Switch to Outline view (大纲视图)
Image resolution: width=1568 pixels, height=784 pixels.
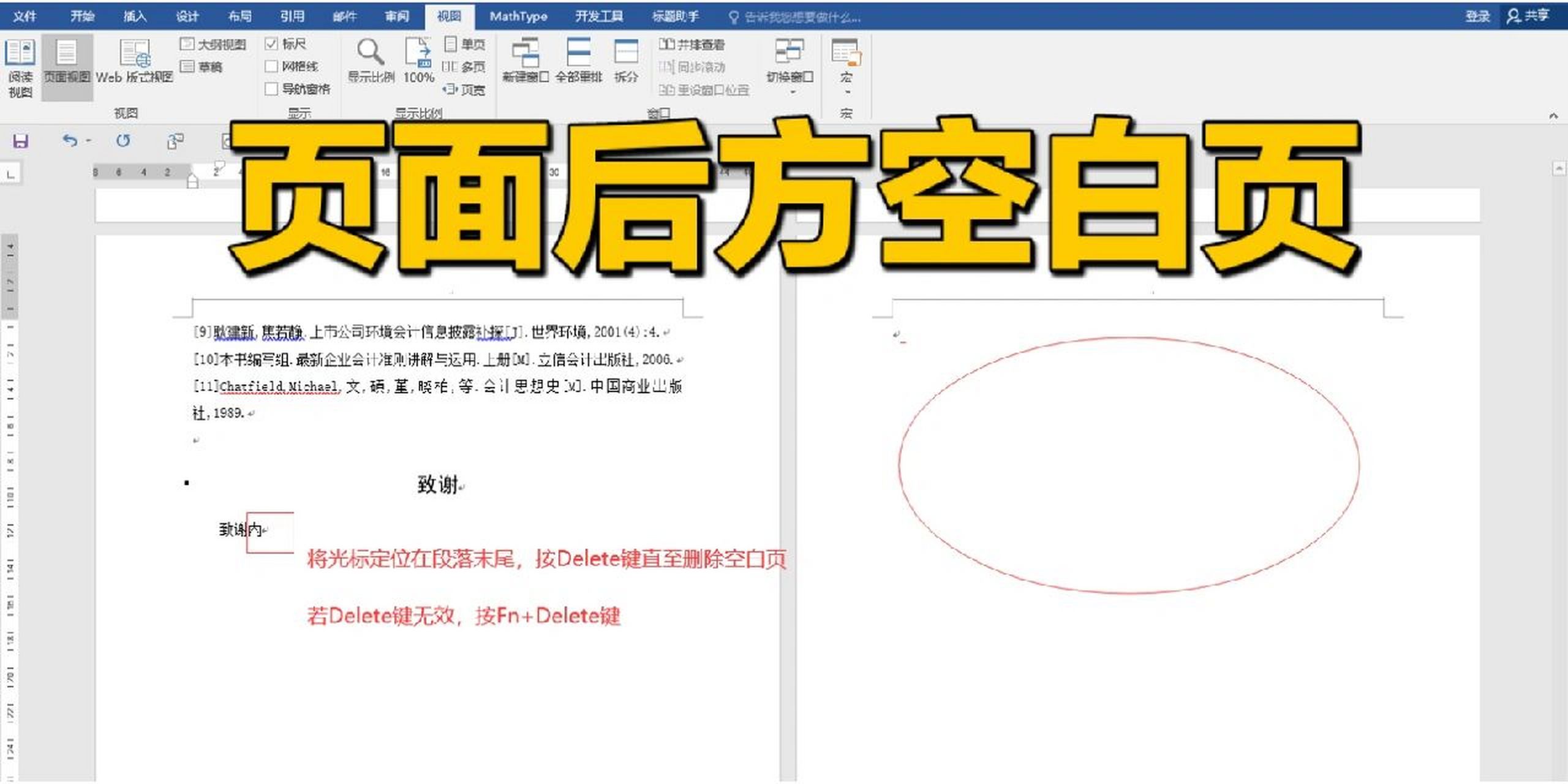point(214,44)
